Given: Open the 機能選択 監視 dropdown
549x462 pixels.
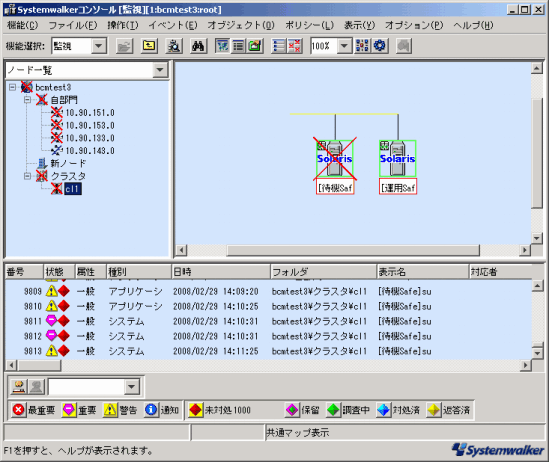Looking at the screenshot, I should pos(99,46).
